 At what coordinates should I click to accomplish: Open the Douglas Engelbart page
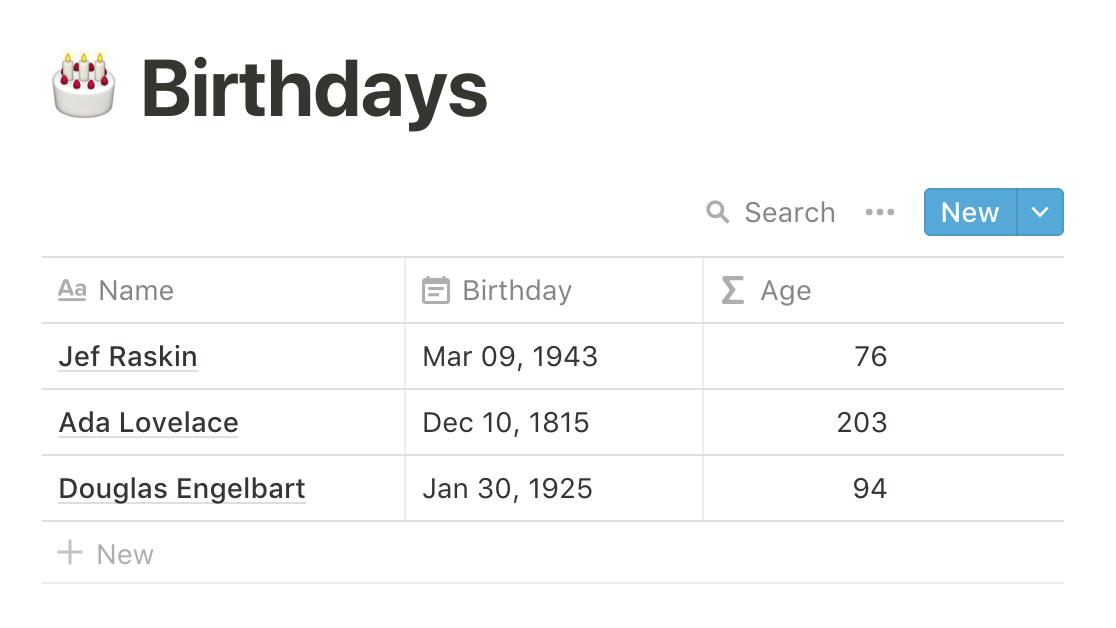[x=182, y=489]
